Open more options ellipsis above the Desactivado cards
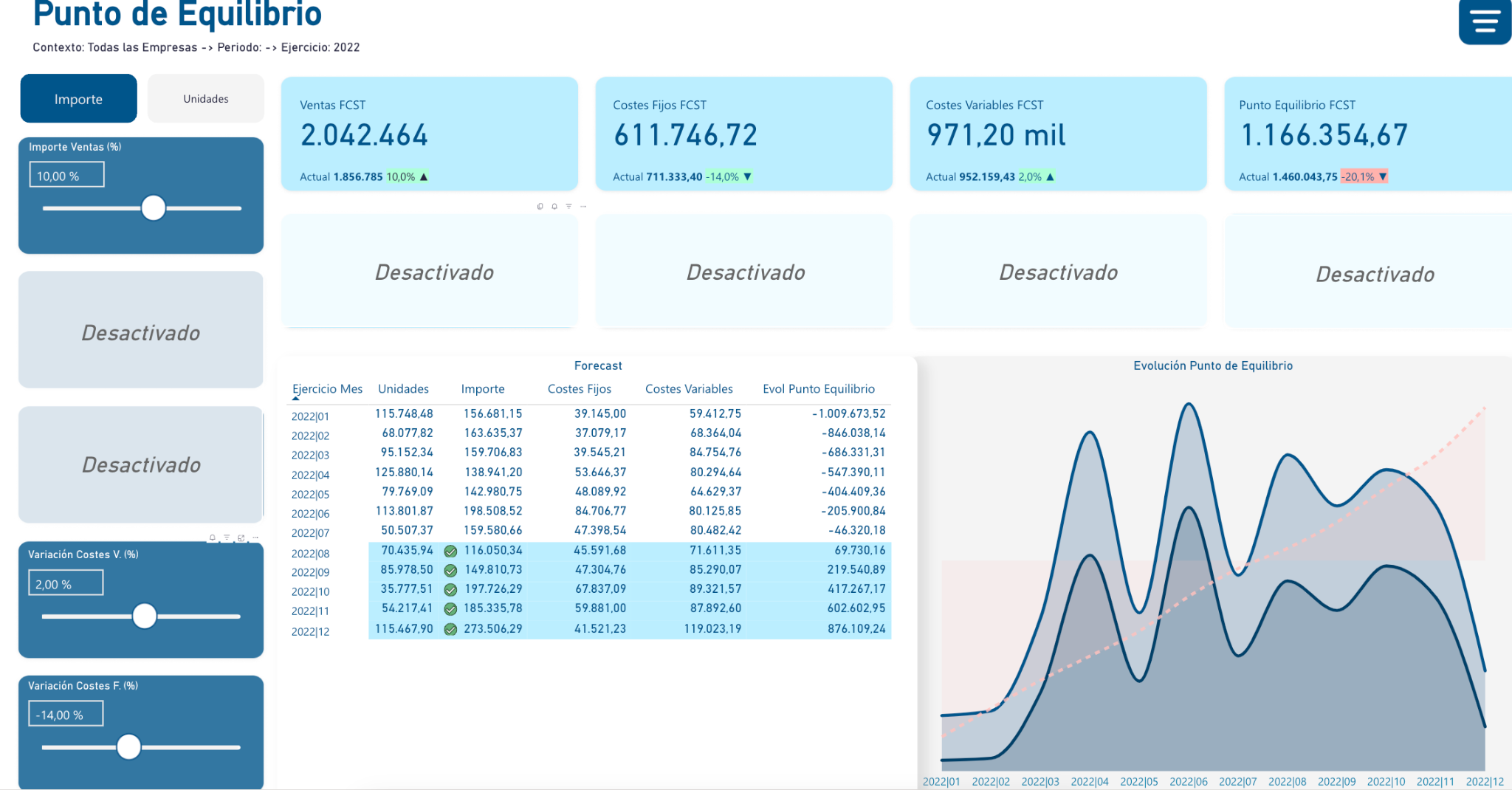 pos(583,207)
